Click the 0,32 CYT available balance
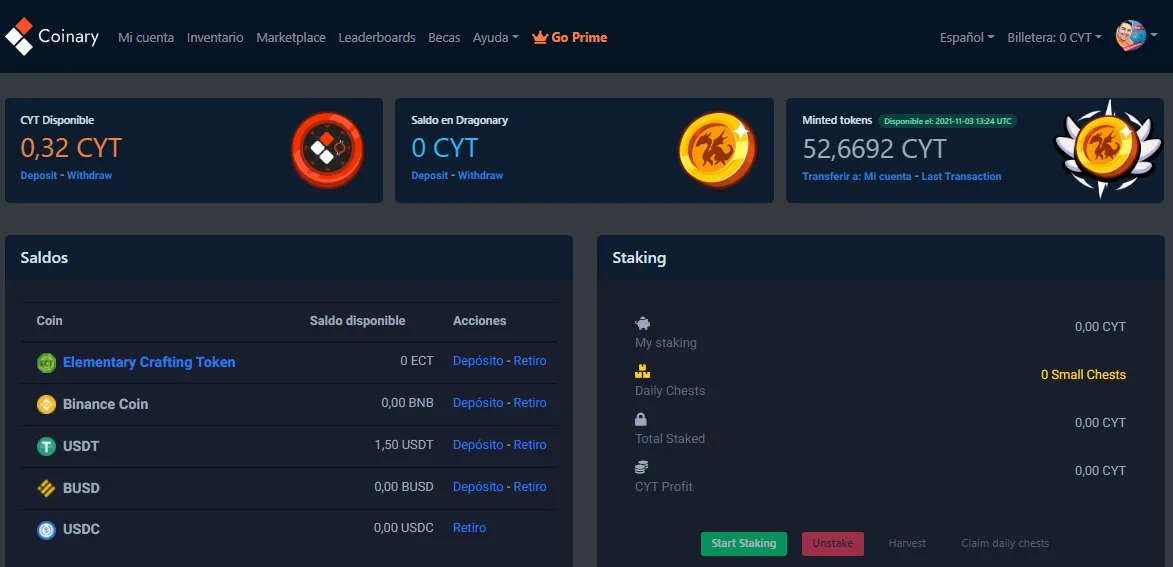 (x=71, y=147)
